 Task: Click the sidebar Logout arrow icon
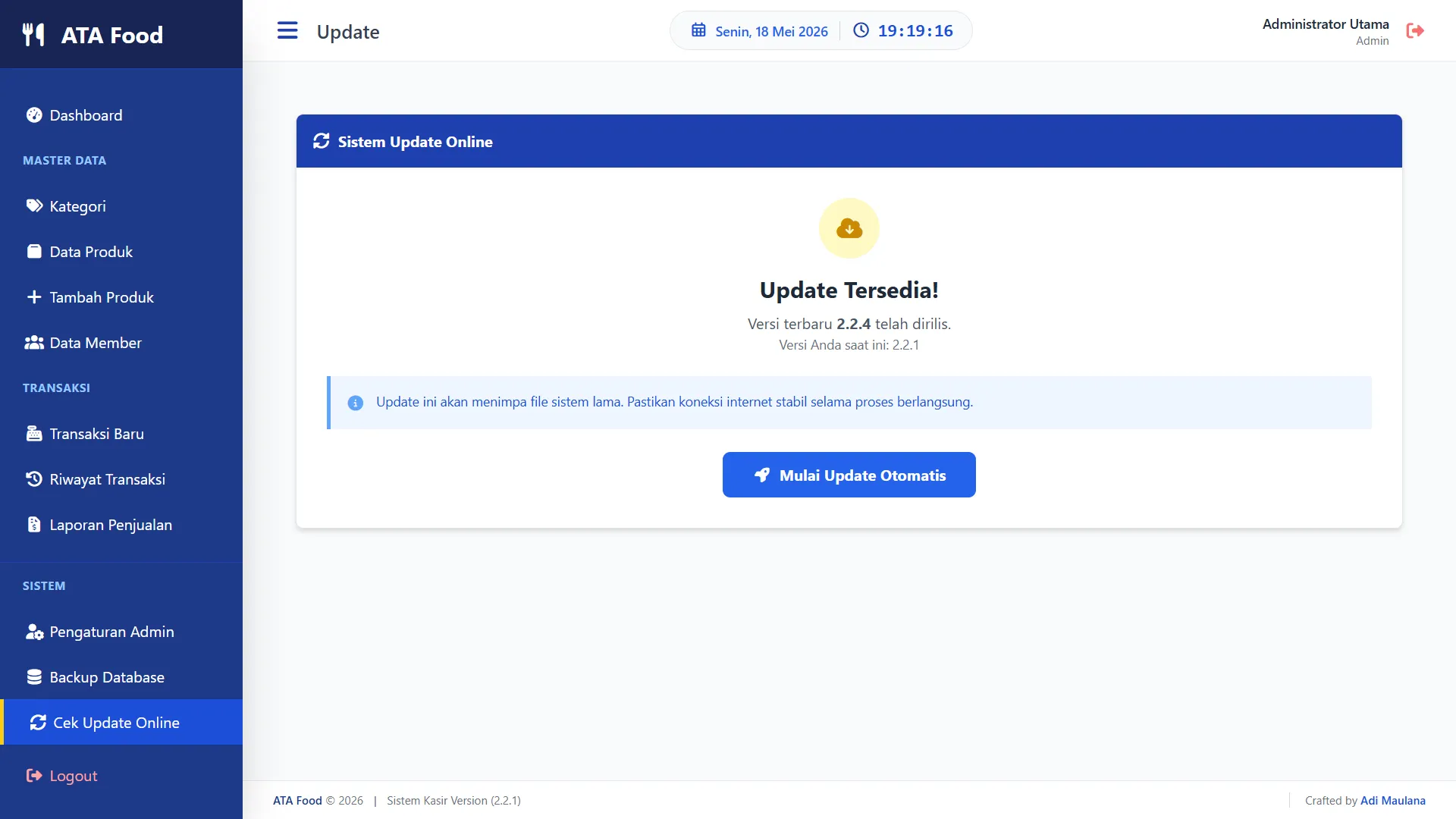pos(34,776)
